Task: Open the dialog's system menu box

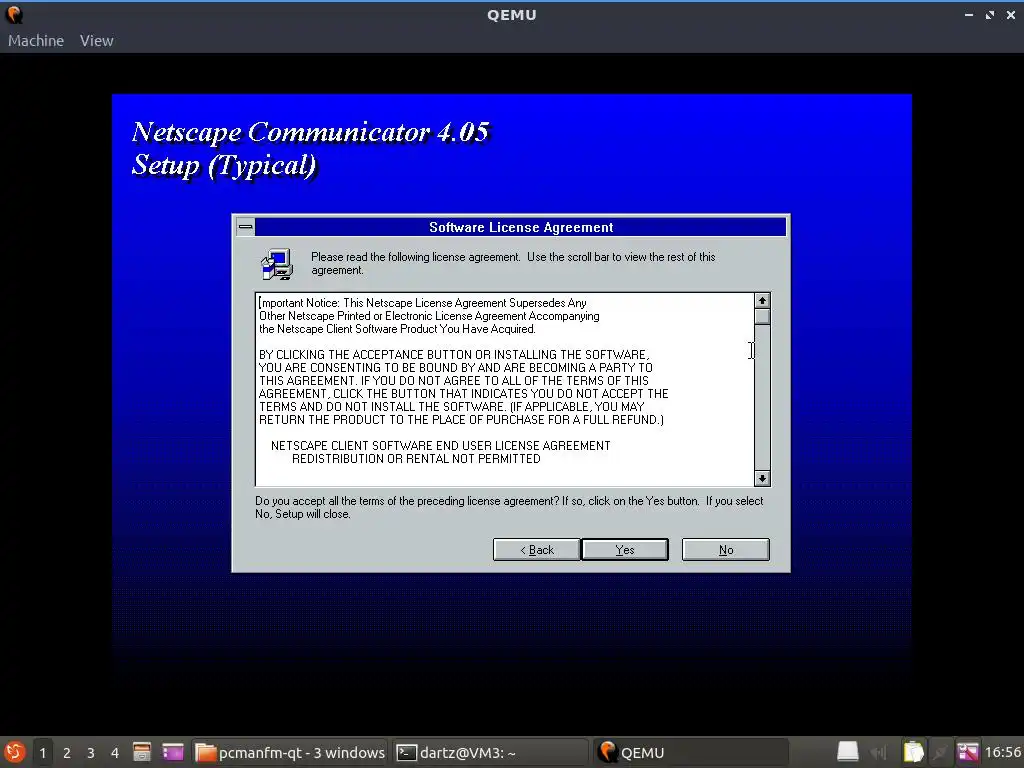Action: tap(246, 227)
